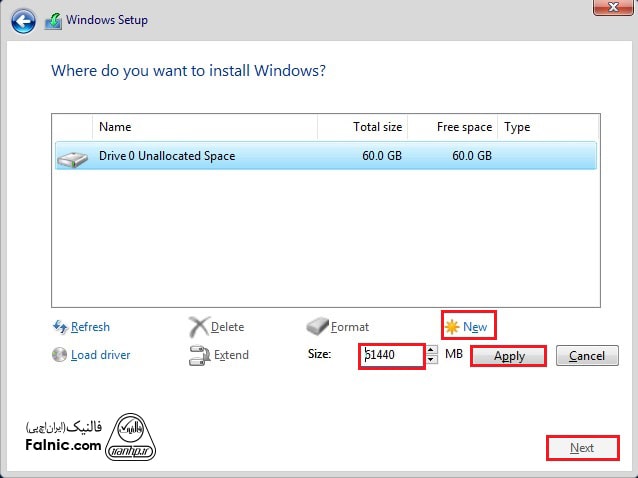Click into the Size input field
The image size is (638, 478).
pos(392,355)
